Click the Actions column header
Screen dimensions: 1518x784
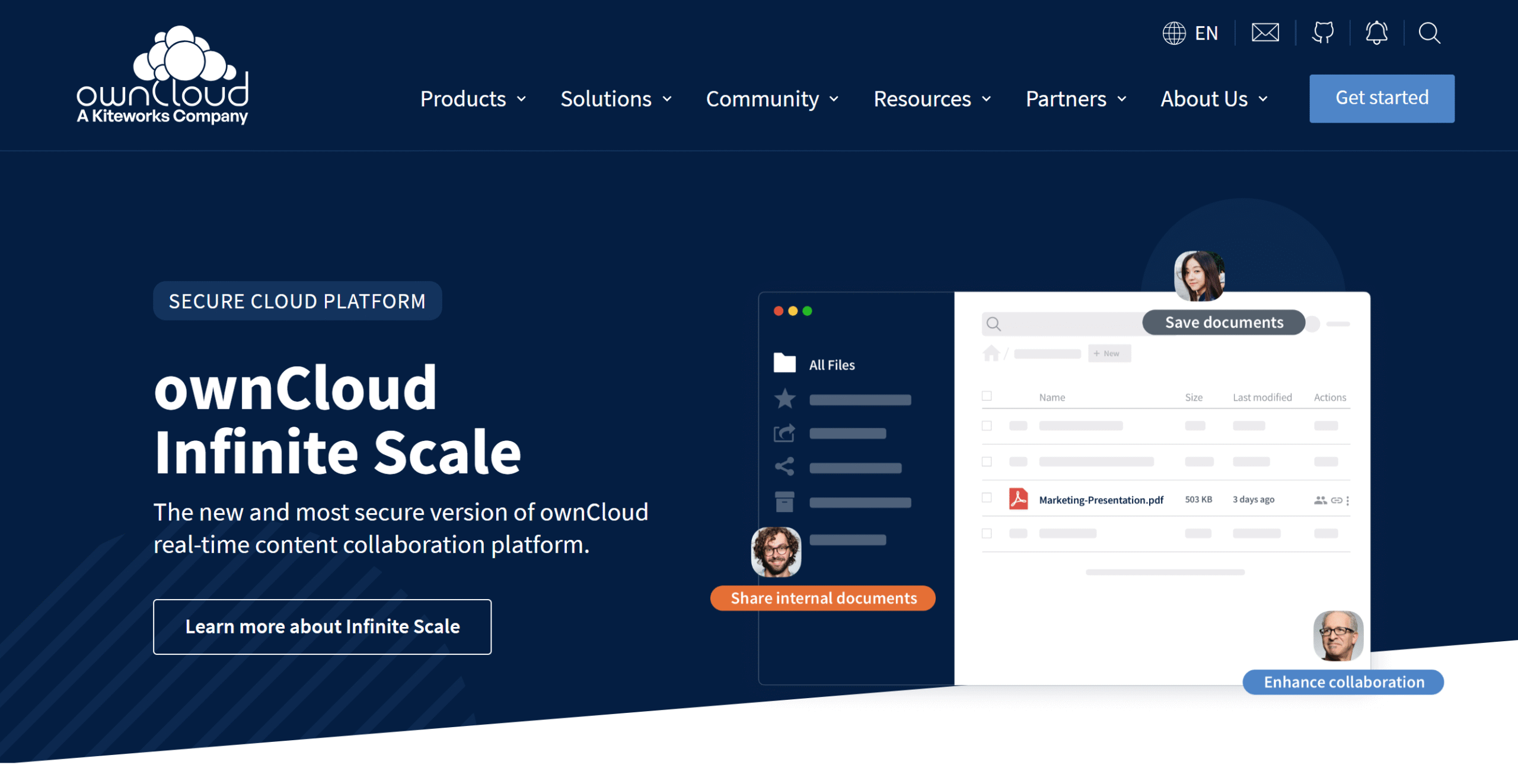[x=1330, y=398]
